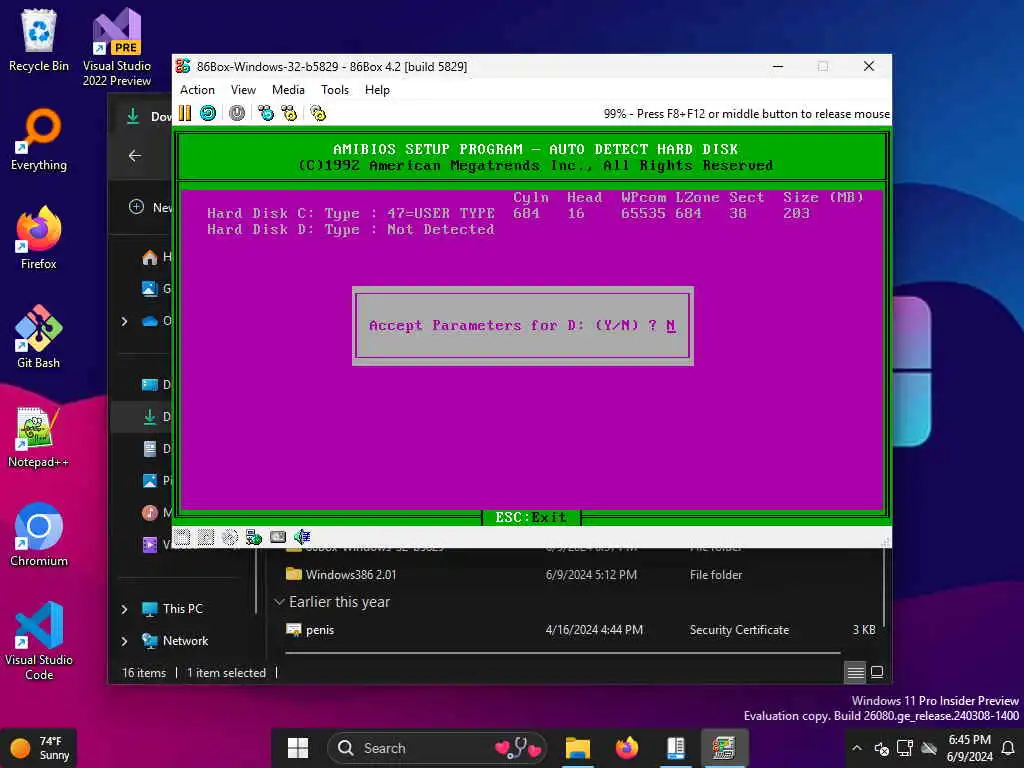Open Home icon in File Explorer sidebar
This screenshot has height=768, width=1024.
[150, 257]
